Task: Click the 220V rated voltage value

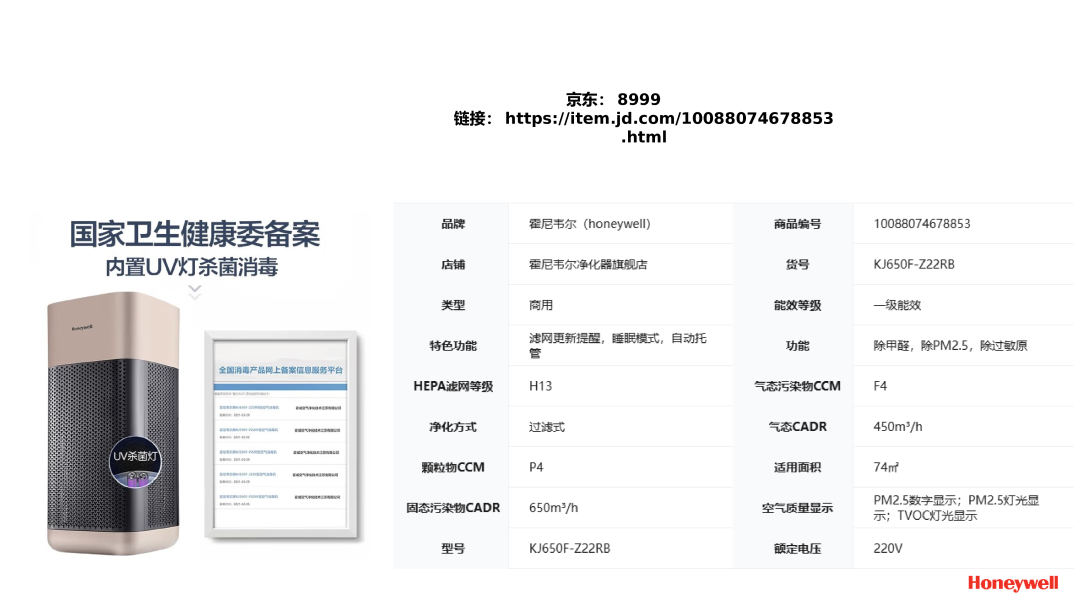Action: (x=887, y=549)
